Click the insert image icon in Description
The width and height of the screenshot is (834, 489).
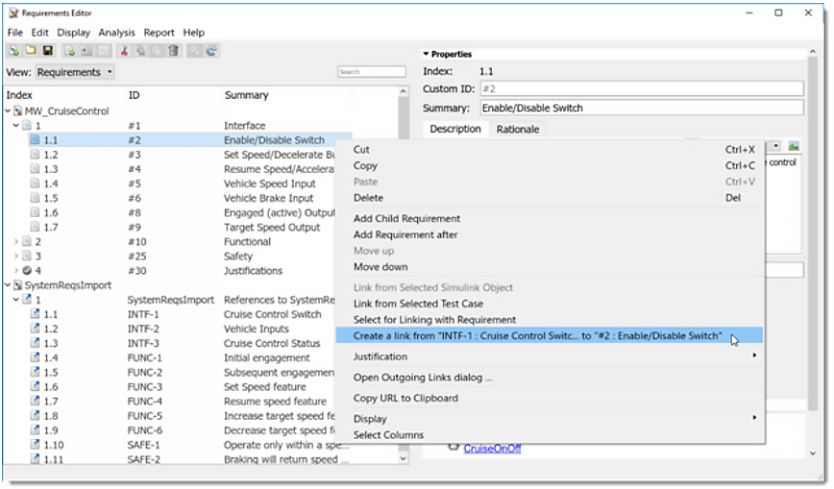tap(793, 147)
